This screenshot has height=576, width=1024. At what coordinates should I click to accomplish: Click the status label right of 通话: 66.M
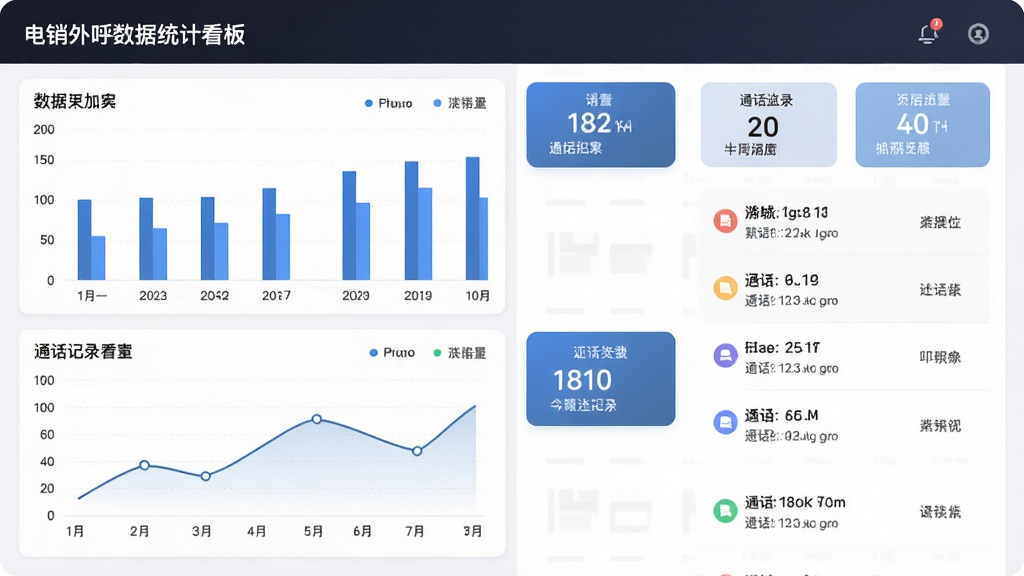click(x=940, y=426)
